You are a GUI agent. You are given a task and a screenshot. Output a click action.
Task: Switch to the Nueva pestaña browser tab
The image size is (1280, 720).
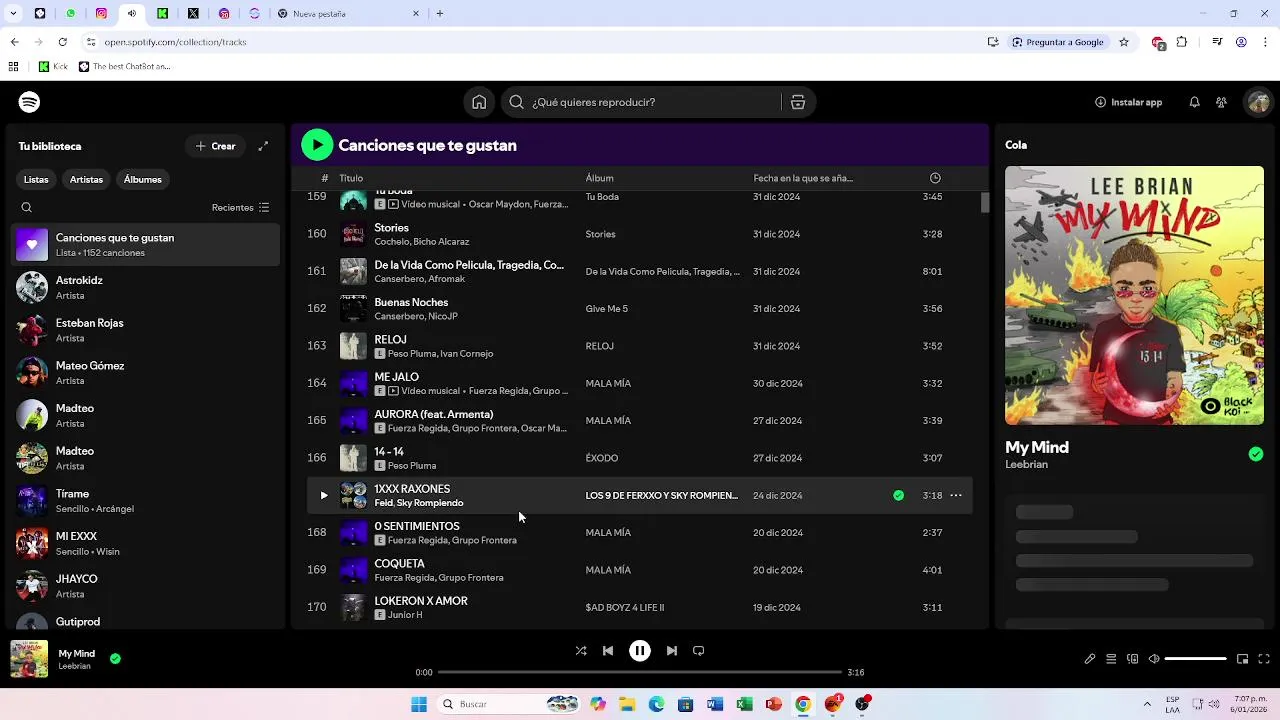point(347,14)
